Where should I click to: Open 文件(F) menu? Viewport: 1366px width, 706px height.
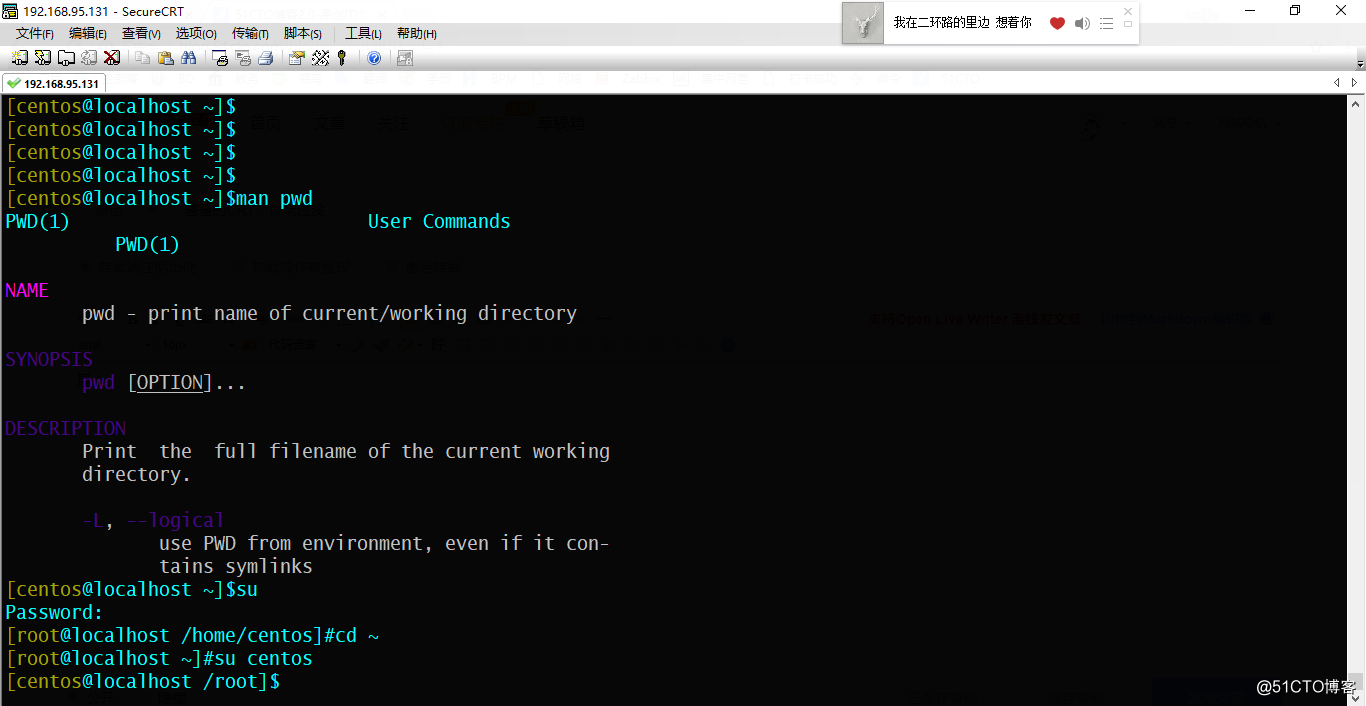click(x=35, y=34)
